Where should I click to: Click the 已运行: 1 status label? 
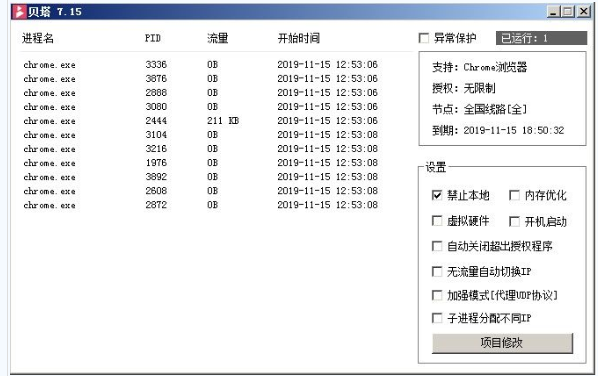point(541,38)
